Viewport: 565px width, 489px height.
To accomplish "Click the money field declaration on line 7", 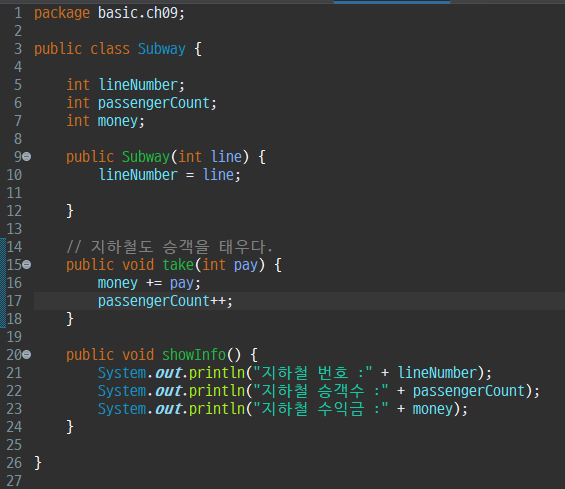I will 118,121.
